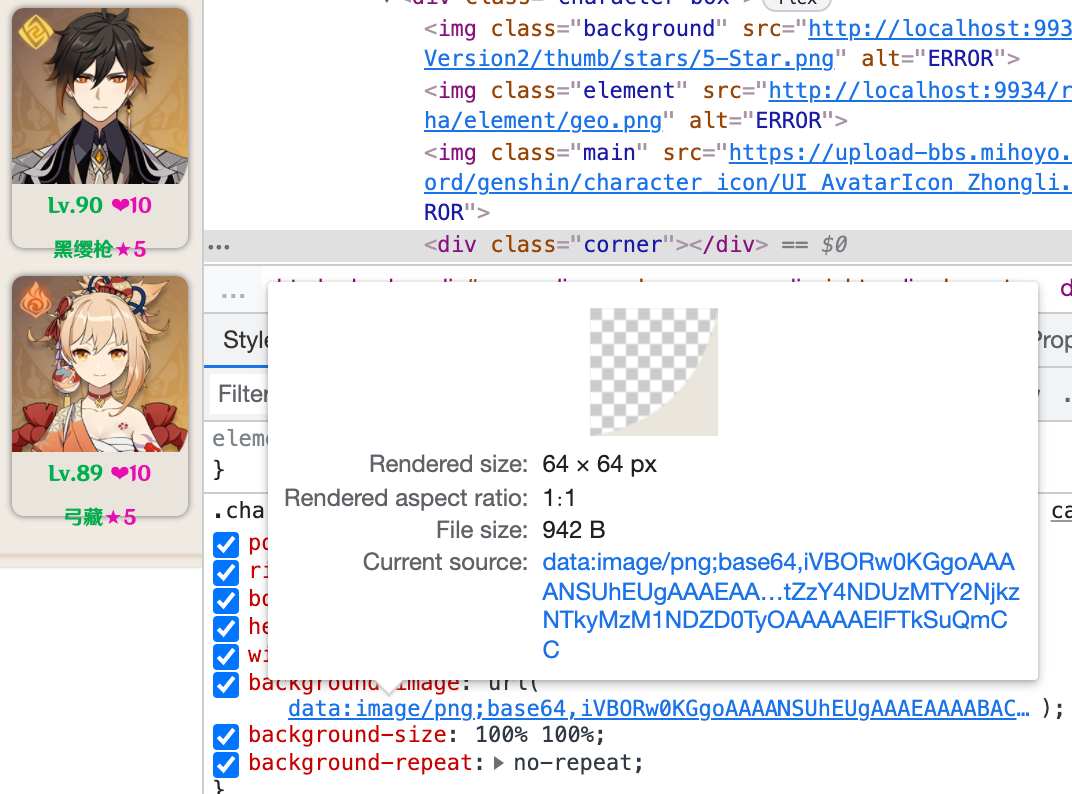Click Yoimiya's character portrait
Image resolution: width=1072 pixels, height=794 pixels.
pyautogui.click(x=100, y=363)
